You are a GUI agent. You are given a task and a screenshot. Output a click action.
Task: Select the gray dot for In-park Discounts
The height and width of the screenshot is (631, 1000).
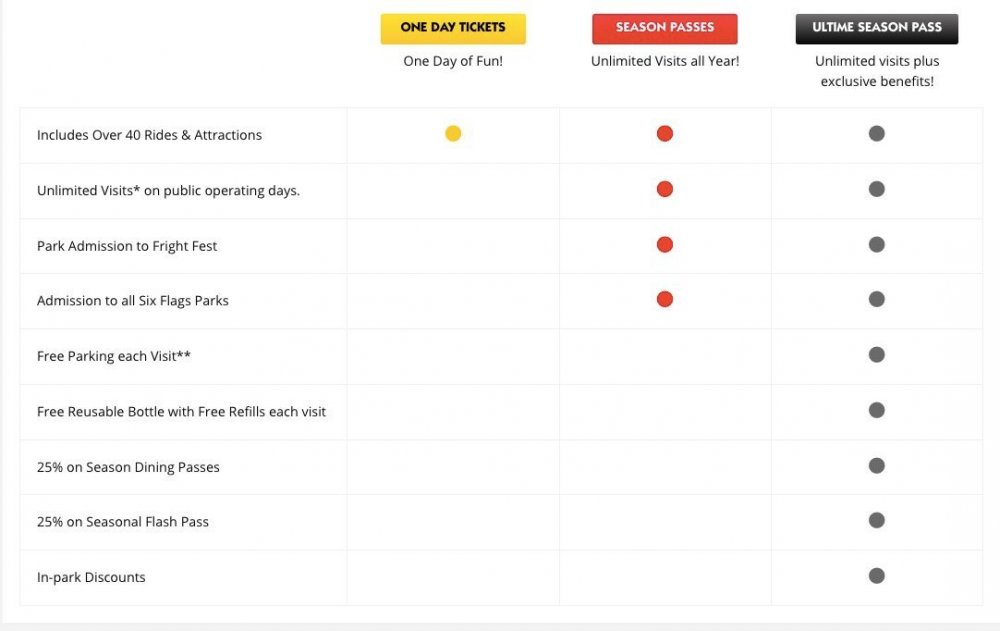pos(876,576)
